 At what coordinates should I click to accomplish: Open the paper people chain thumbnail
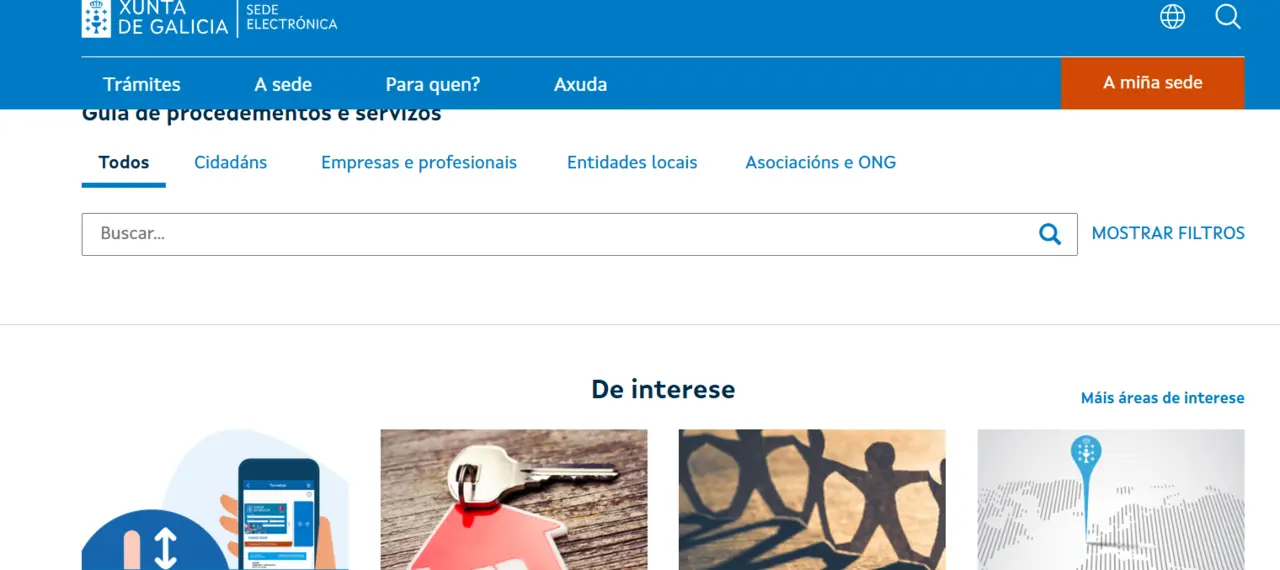click(812, 500)
